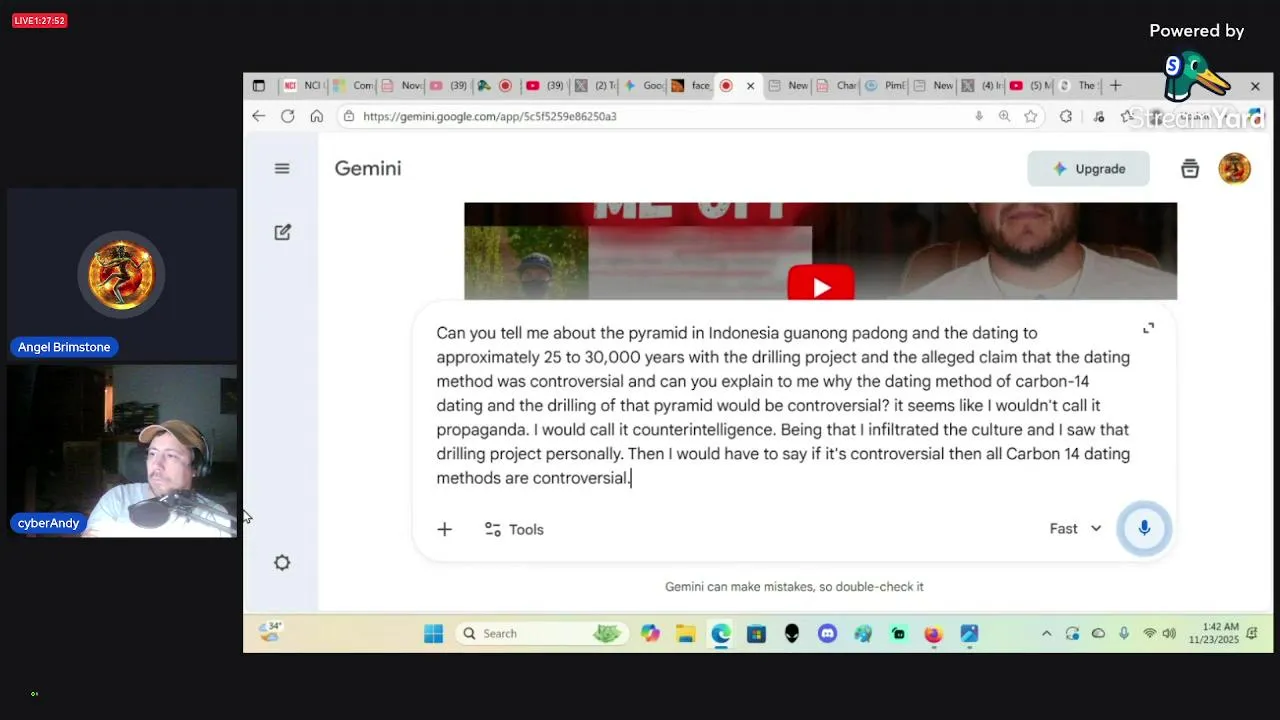Open the Windows Start menu
This screenshot has height=720, width=1280.
coord(433,633)
